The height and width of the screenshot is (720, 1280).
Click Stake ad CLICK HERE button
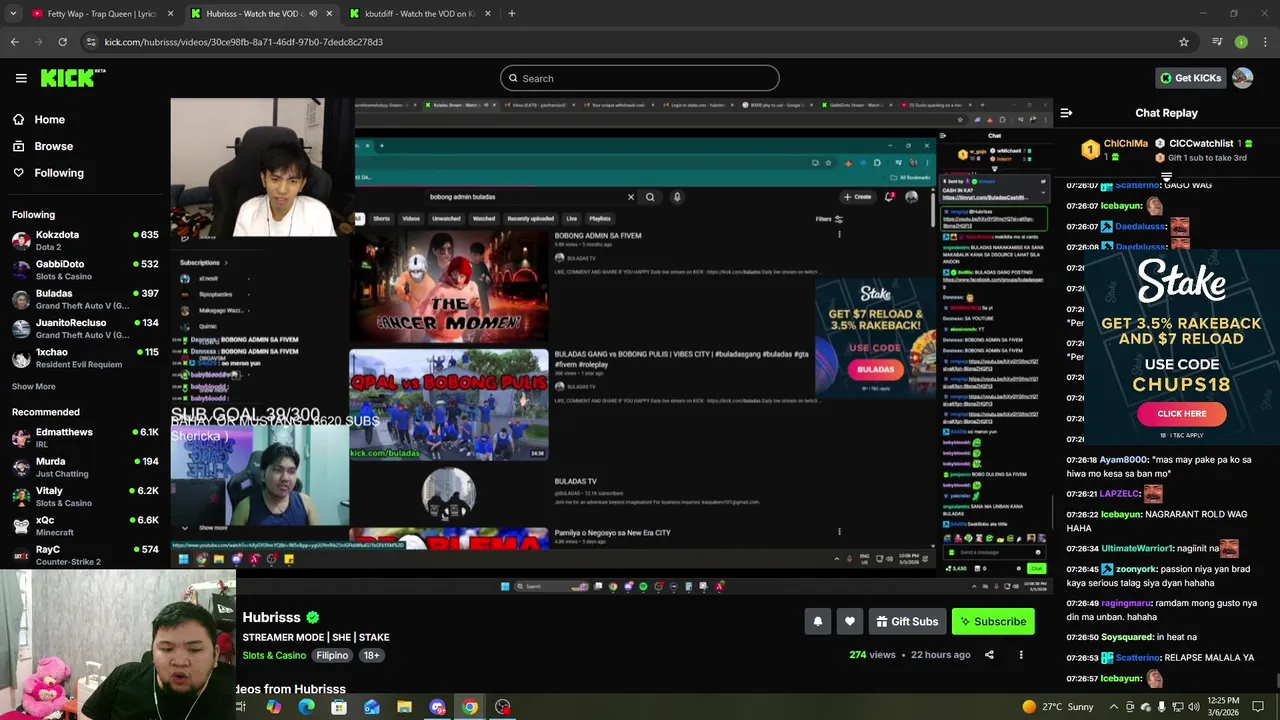coord(1181,413)
